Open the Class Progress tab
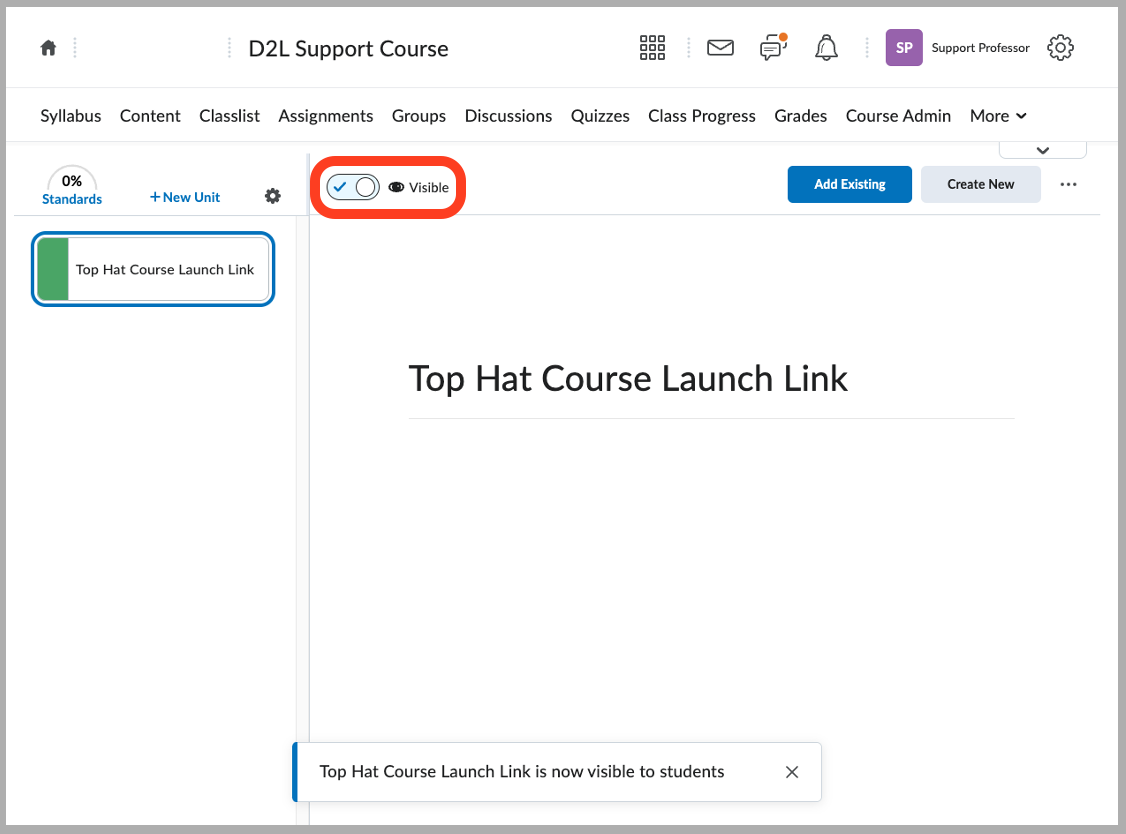Viewport: 1126px width, 834px height. [701, 115]
